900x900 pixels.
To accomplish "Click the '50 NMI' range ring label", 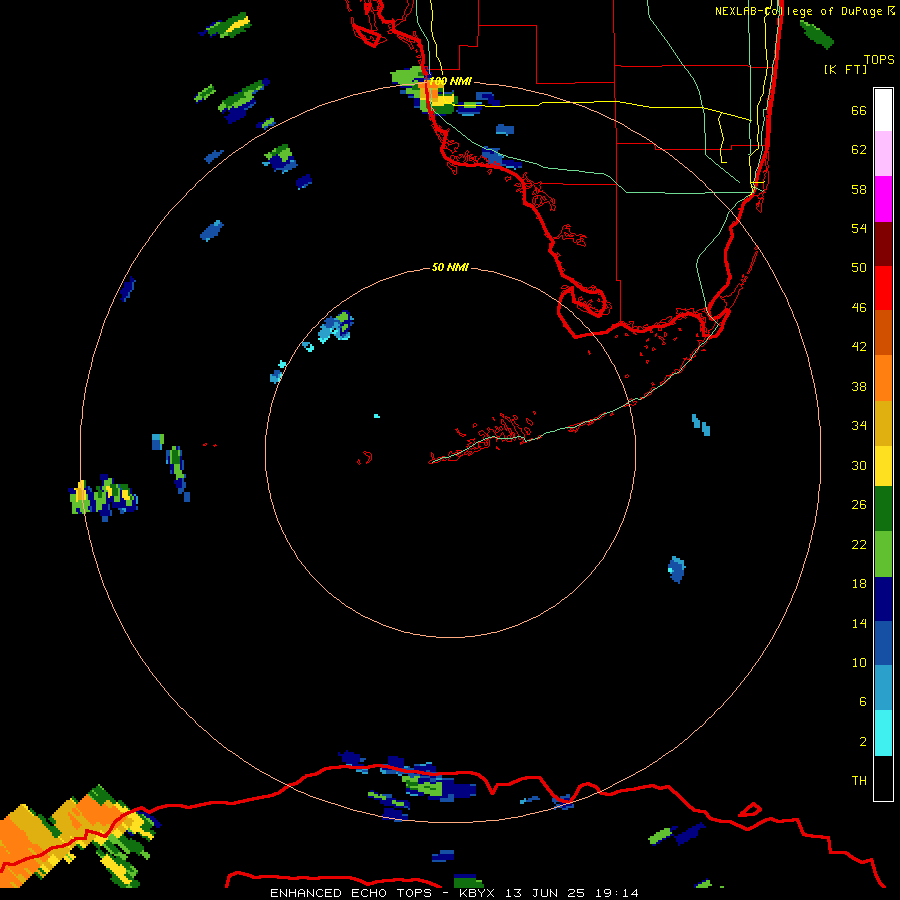I will tap(450, 267).
